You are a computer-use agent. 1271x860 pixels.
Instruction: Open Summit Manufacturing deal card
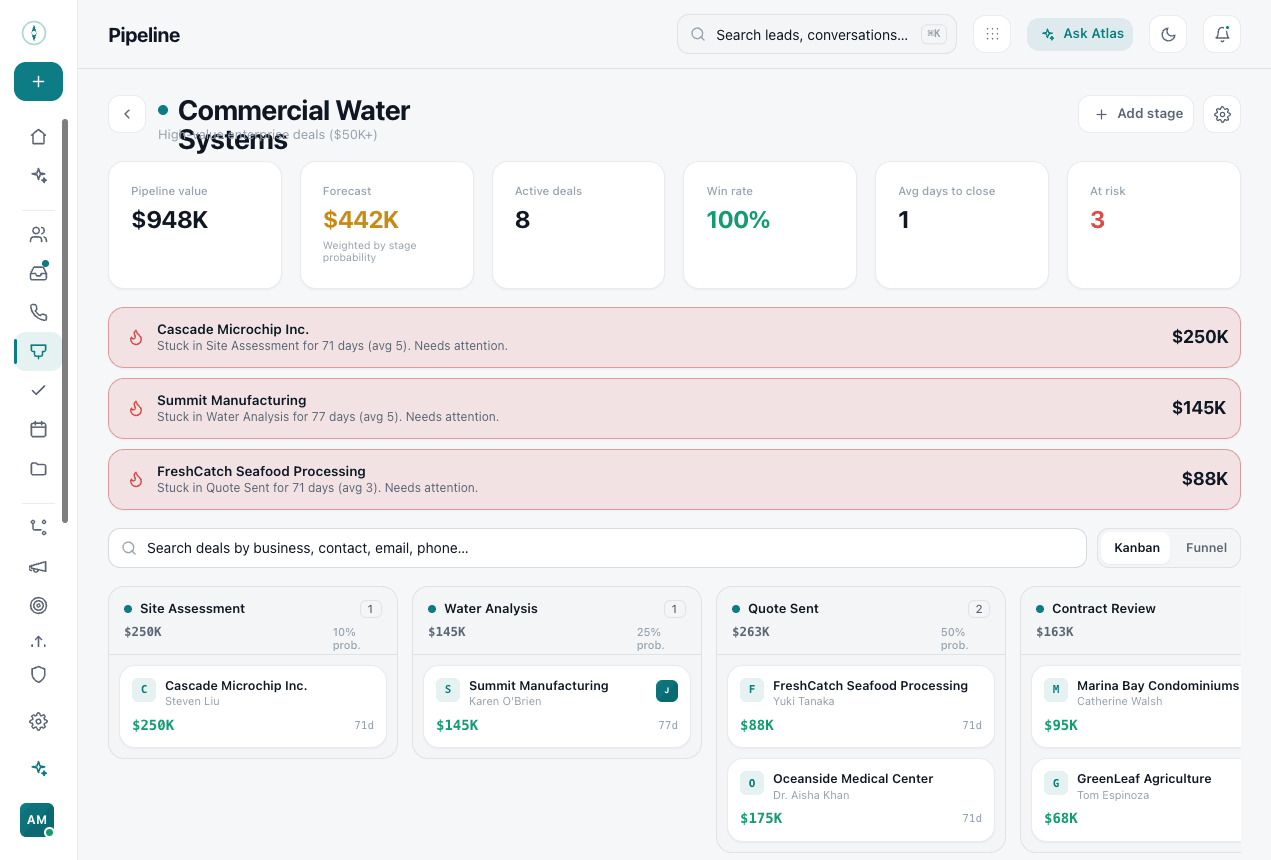click(557, 706)
